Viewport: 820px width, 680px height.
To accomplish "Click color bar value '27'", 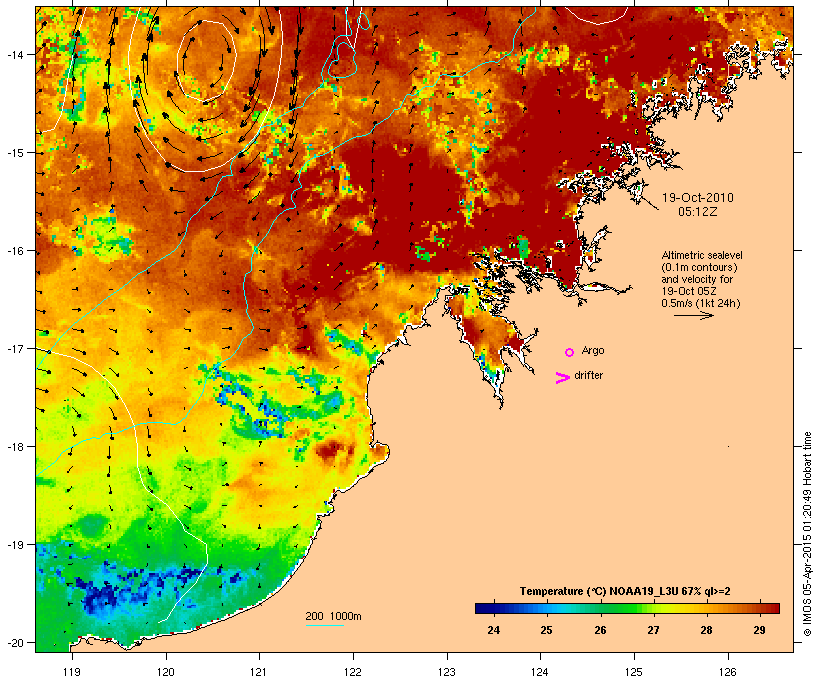I will coord(653,630).
